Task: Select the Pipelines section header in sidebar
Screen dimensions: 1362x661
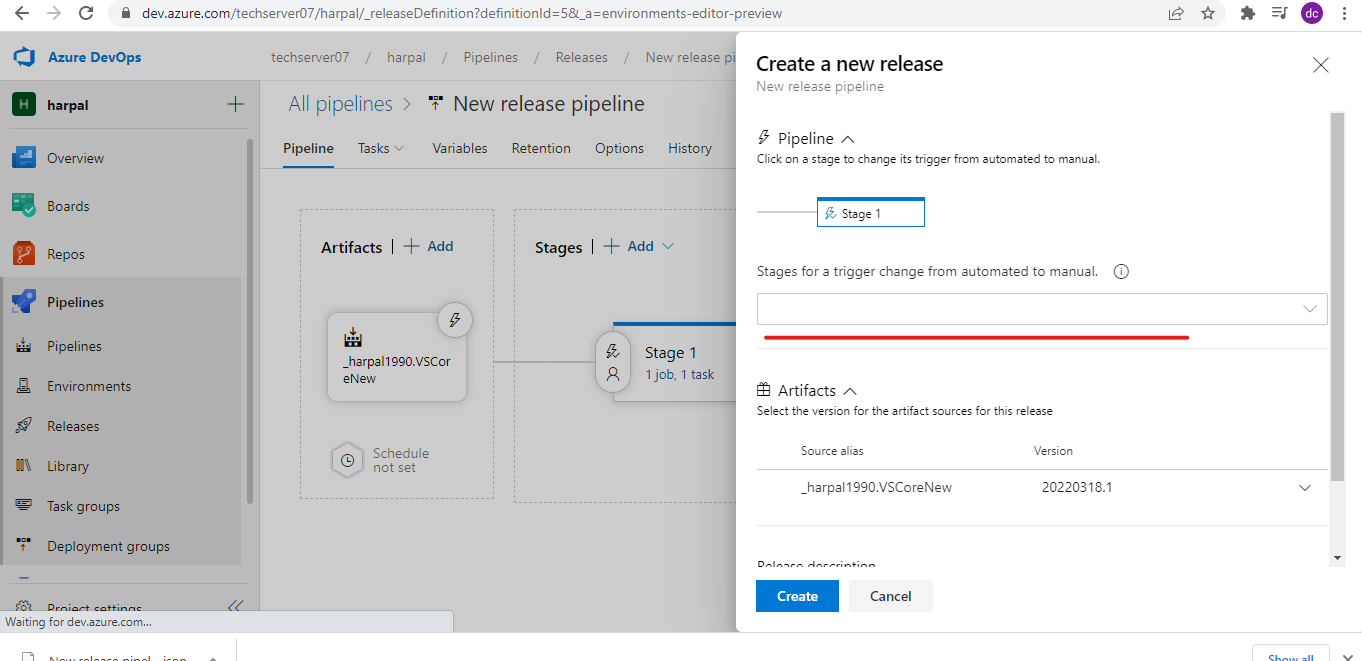Action: 75,302
